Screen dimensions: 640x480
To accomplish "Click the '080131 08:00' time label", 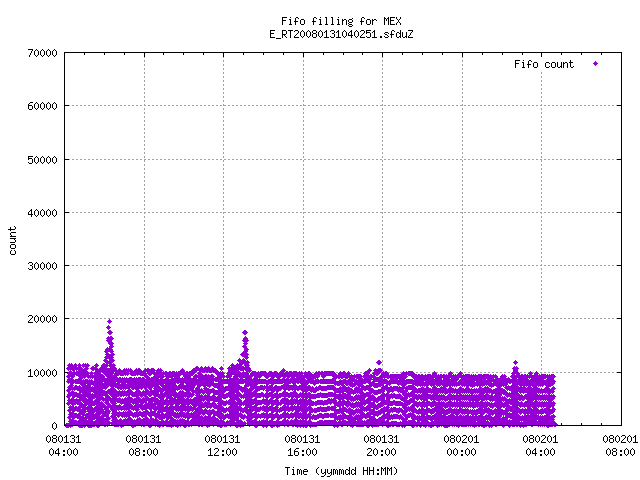I will (143, 446).
